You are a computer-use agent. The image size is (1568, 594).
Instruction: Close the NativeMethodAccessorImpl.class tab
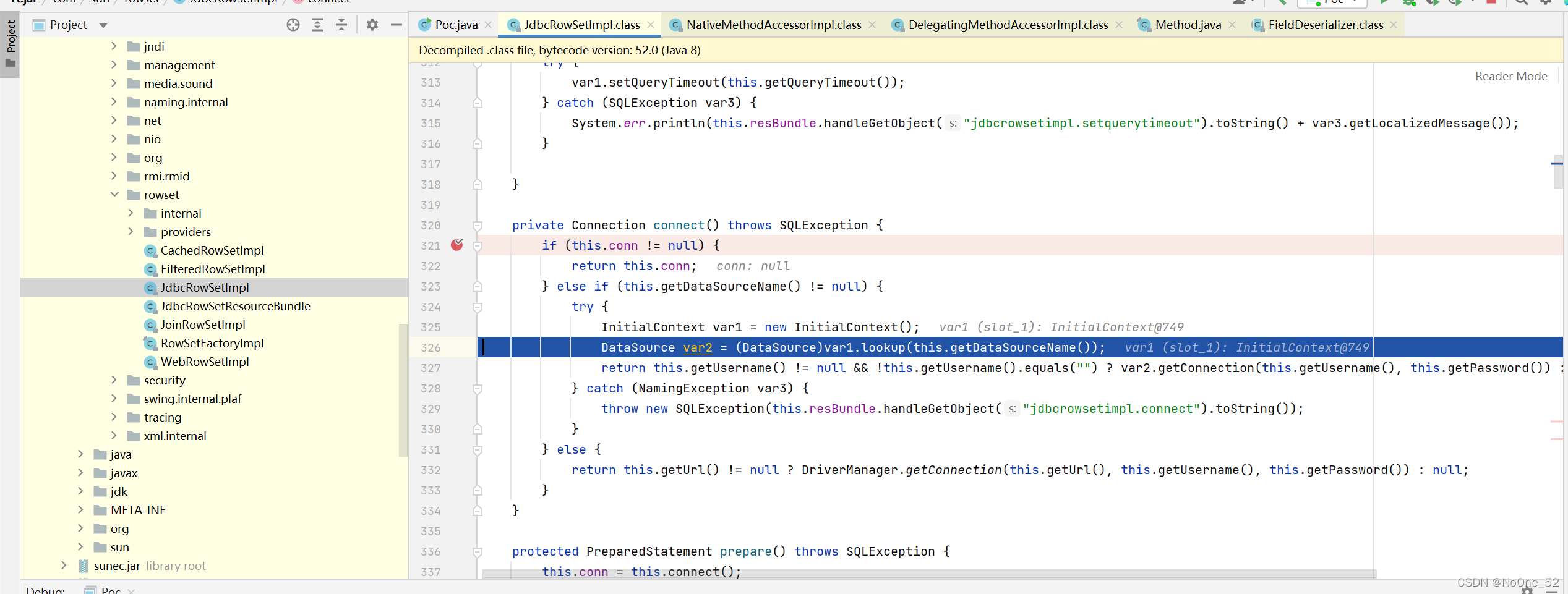point(872,25)
